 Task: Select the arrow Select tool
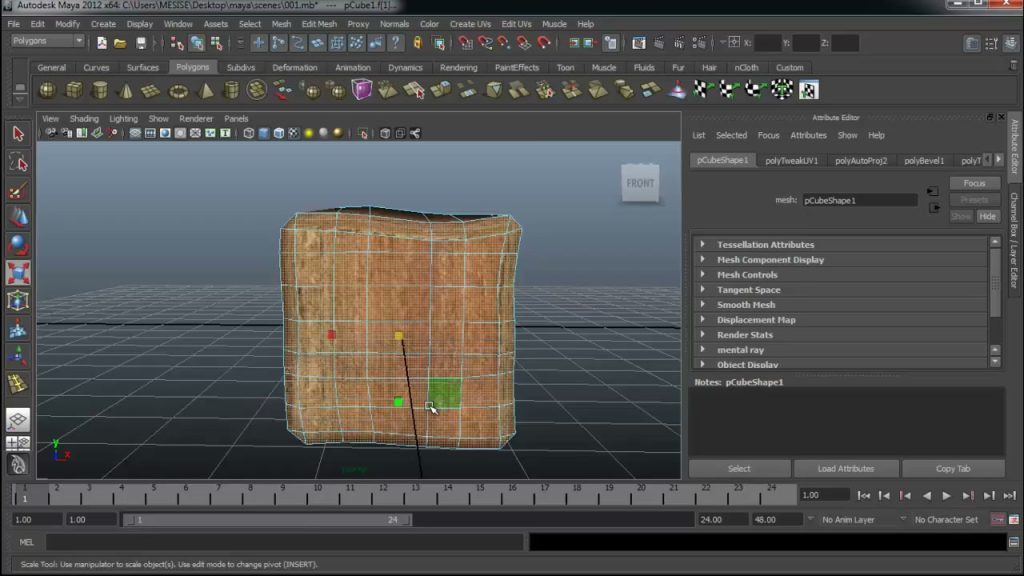(x=18, y=134)
